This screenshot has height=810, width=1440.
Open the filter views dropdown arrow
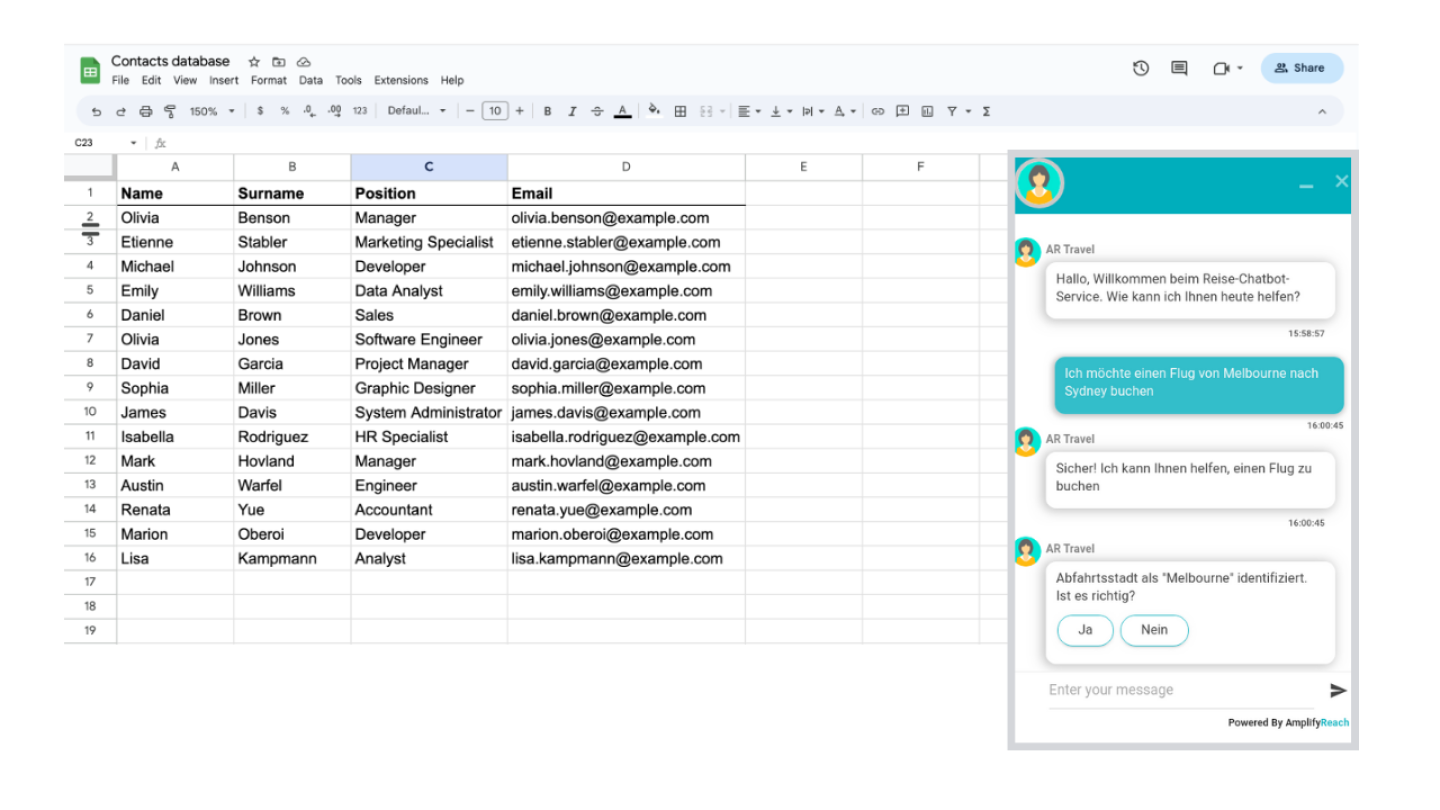(x=968, y=112)
